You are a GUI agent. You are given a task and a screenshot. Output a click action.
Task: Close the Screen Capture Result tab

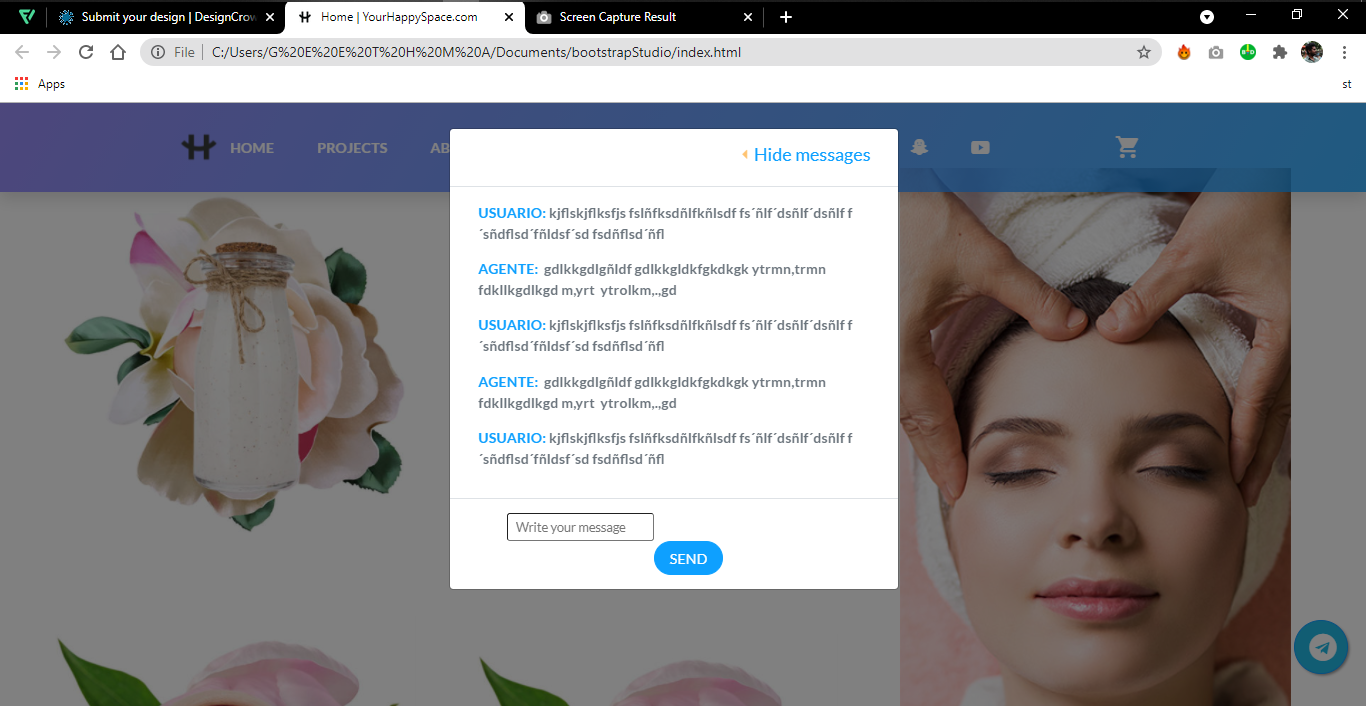pos(748,17)
